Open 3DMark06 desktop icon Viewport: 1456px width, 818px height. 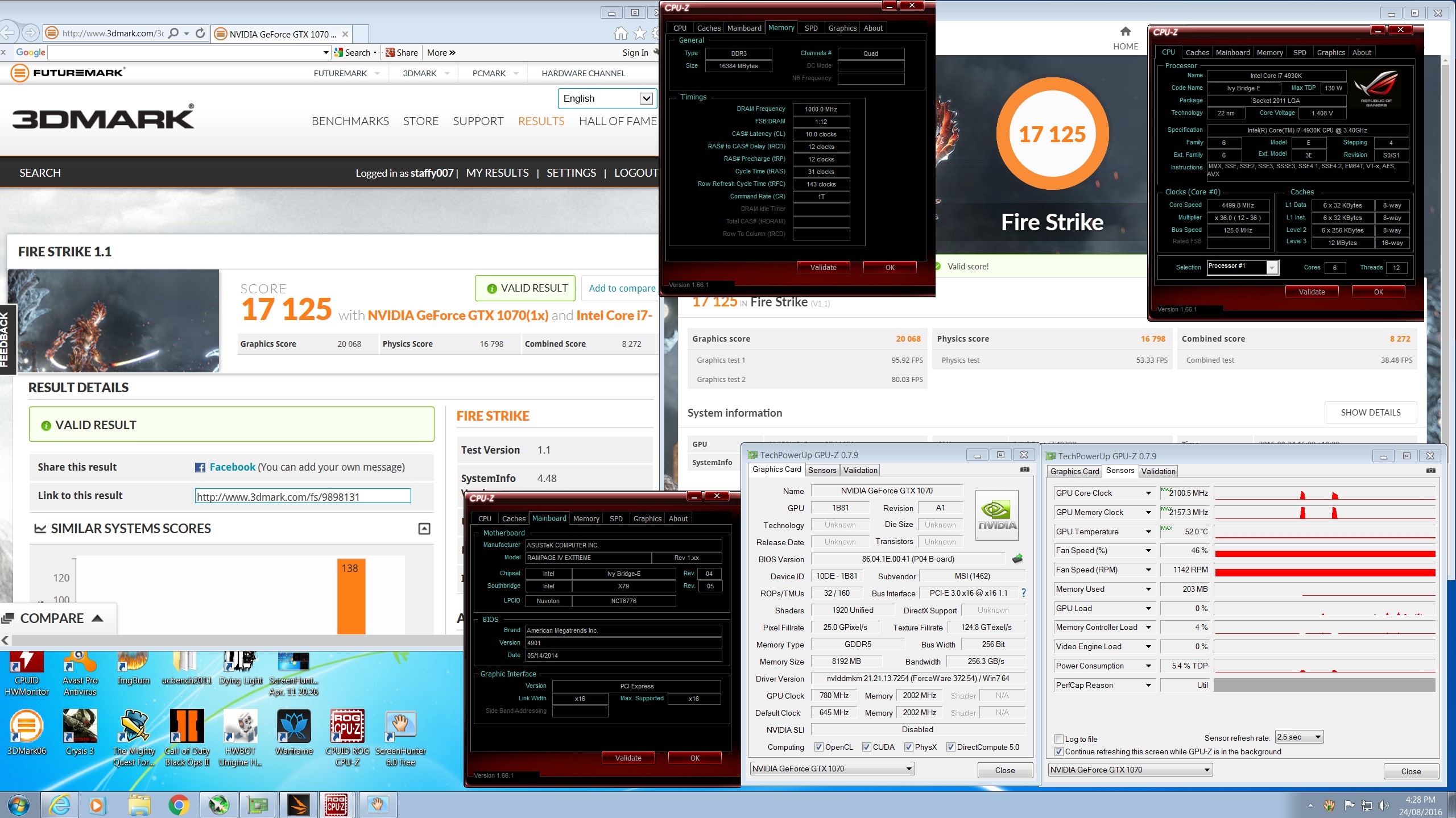pyautogui.click(x=27, y=733)
